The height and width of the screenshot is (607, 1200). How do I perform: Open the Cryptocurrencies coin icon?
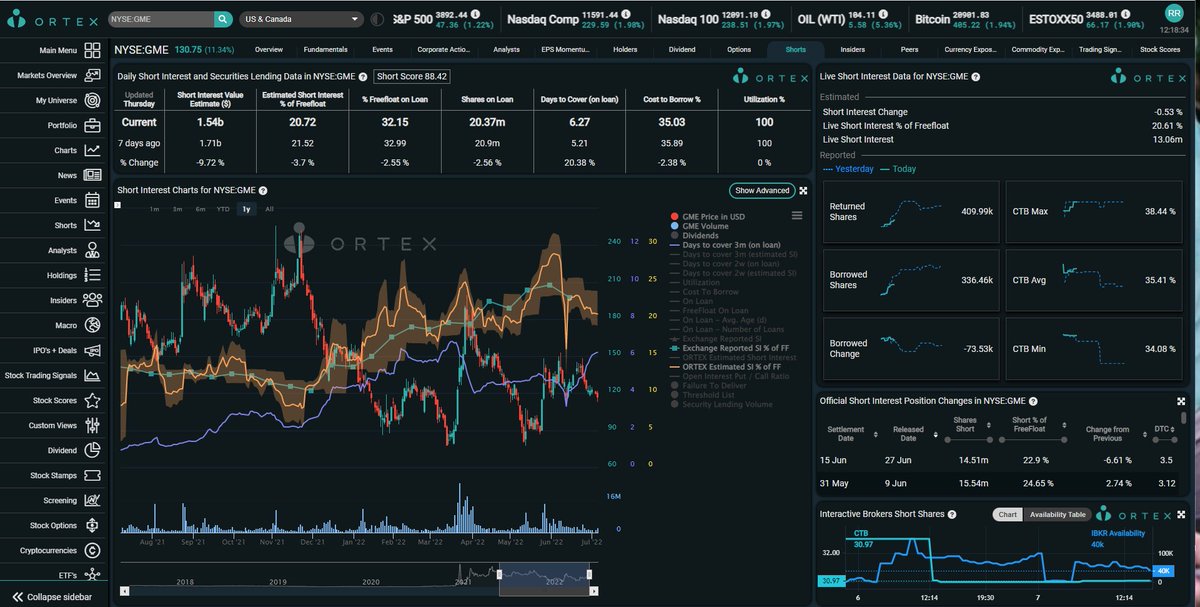click(92, 550)
